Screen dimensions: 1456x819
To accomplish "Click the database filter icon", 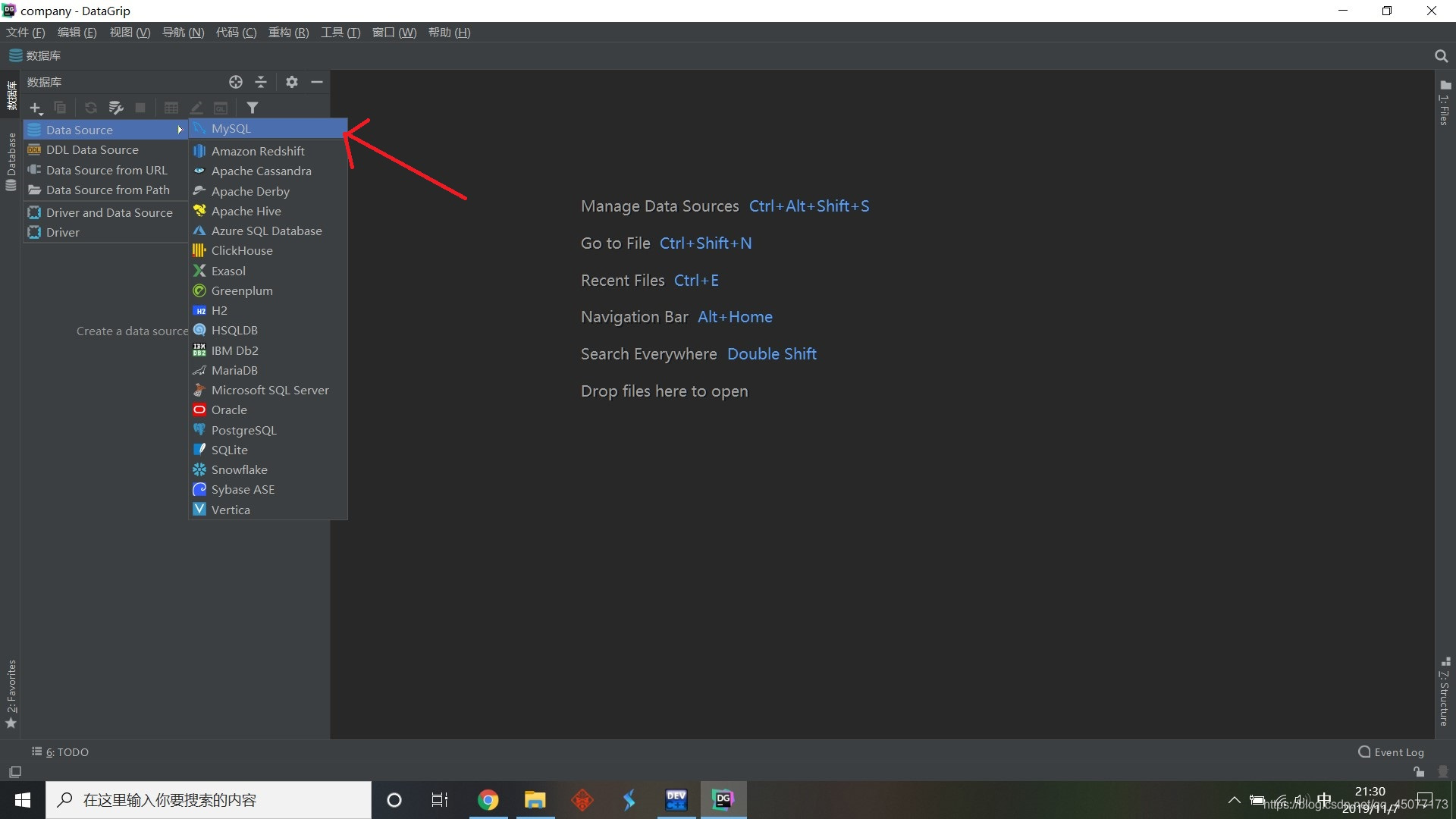I will (x=252, y=107).
